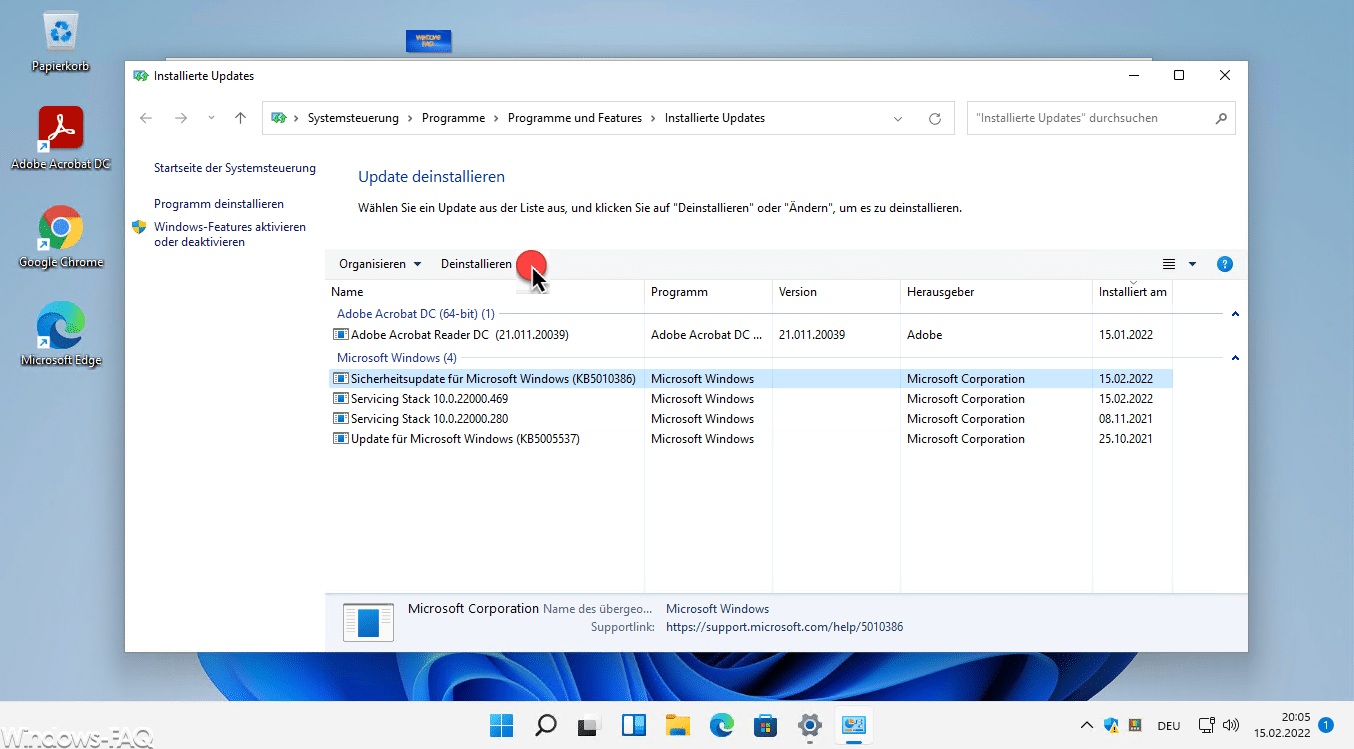This screenshot has height=749, width=1354.
Task: Open taskbar Search magnifier
Action: point(546,725)
